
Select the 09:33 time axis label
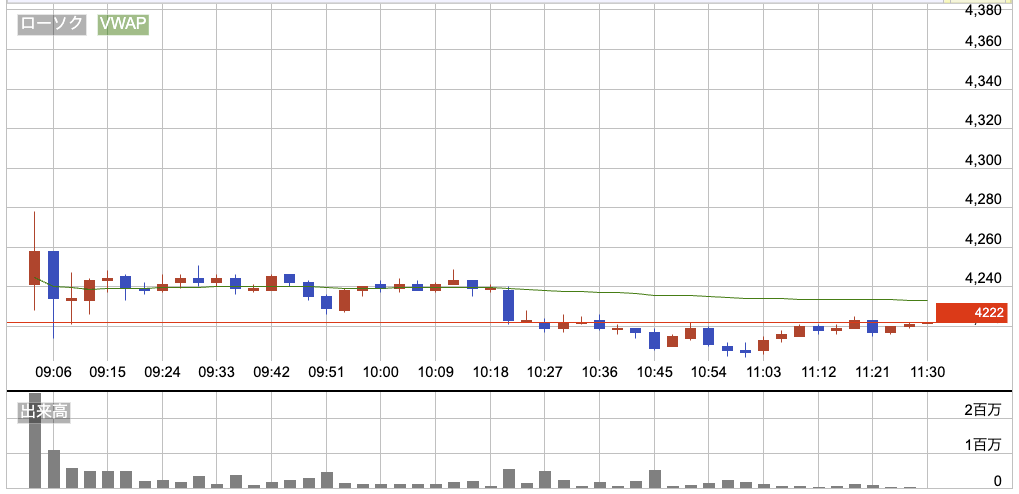pos(216,372)
